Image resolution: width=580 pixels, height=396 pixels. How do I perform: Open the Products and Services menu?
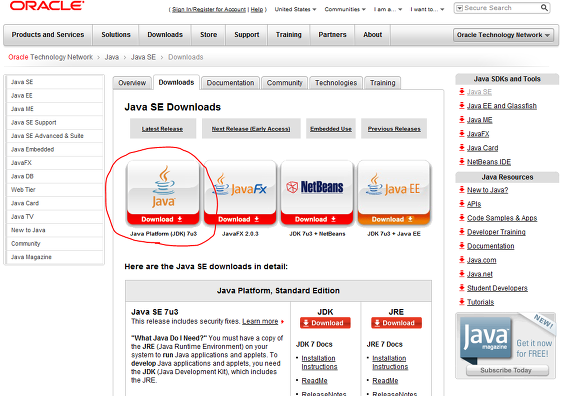(x=48, y=35)
